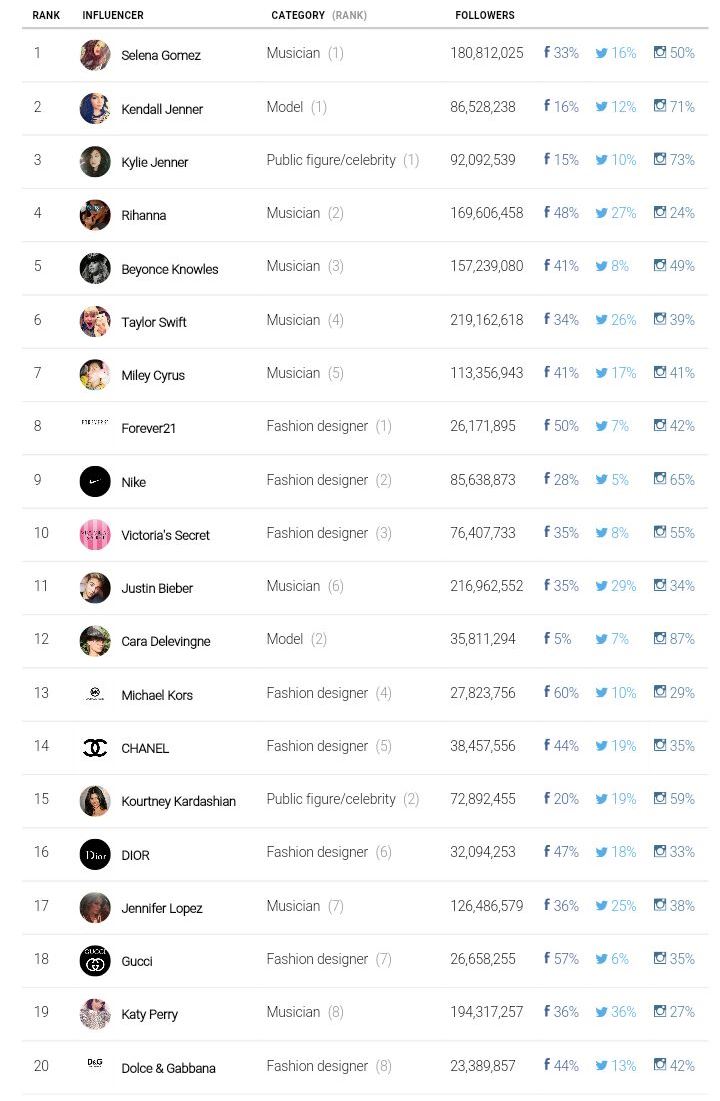Open Taylor Swift's influencer name link
This screenshot has width=720, height=1101.
coord(154,322)
